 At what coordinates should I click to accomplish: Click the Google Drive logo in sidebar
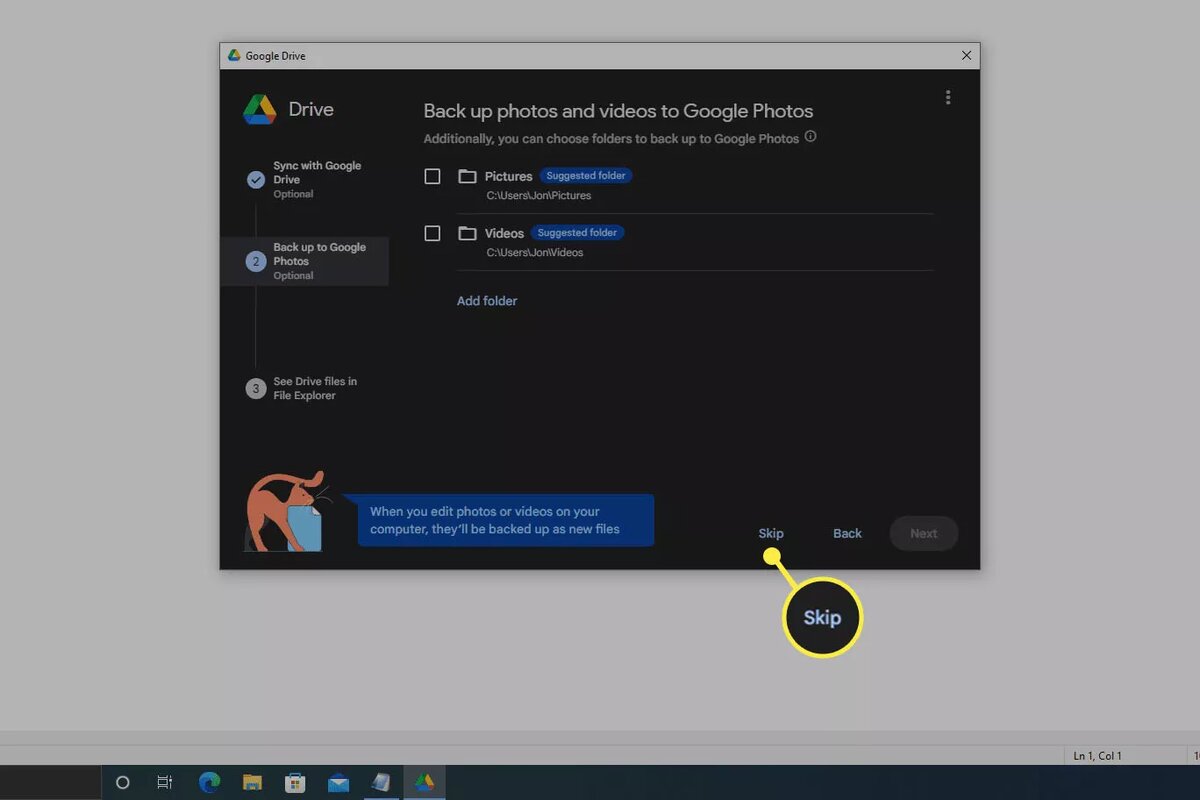260,109
